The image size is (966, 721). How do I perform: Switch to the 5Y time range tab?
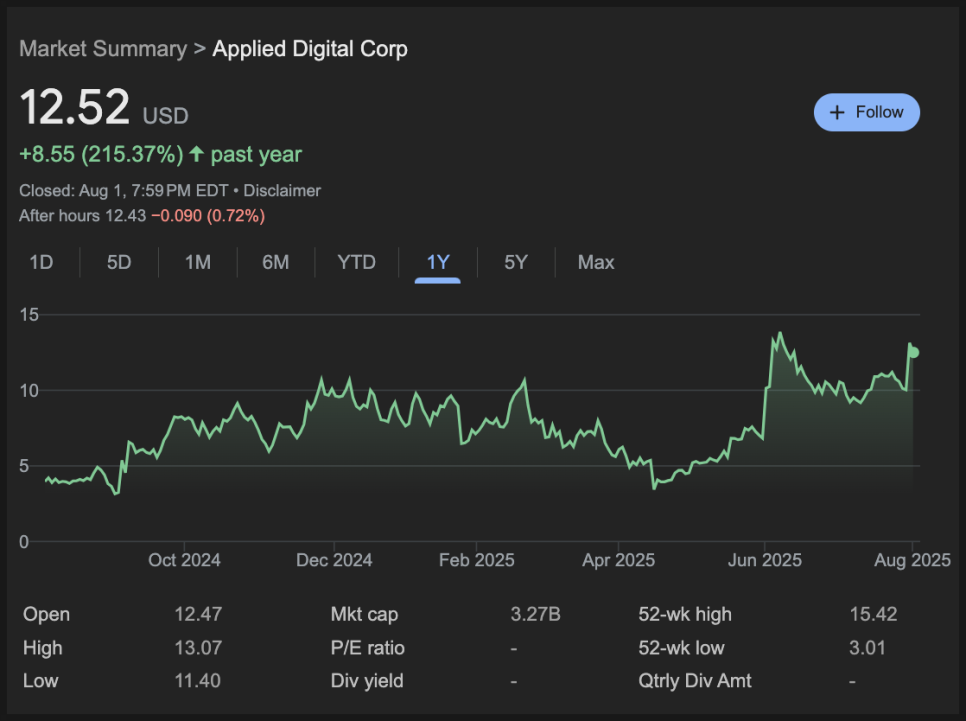(516, 263)
